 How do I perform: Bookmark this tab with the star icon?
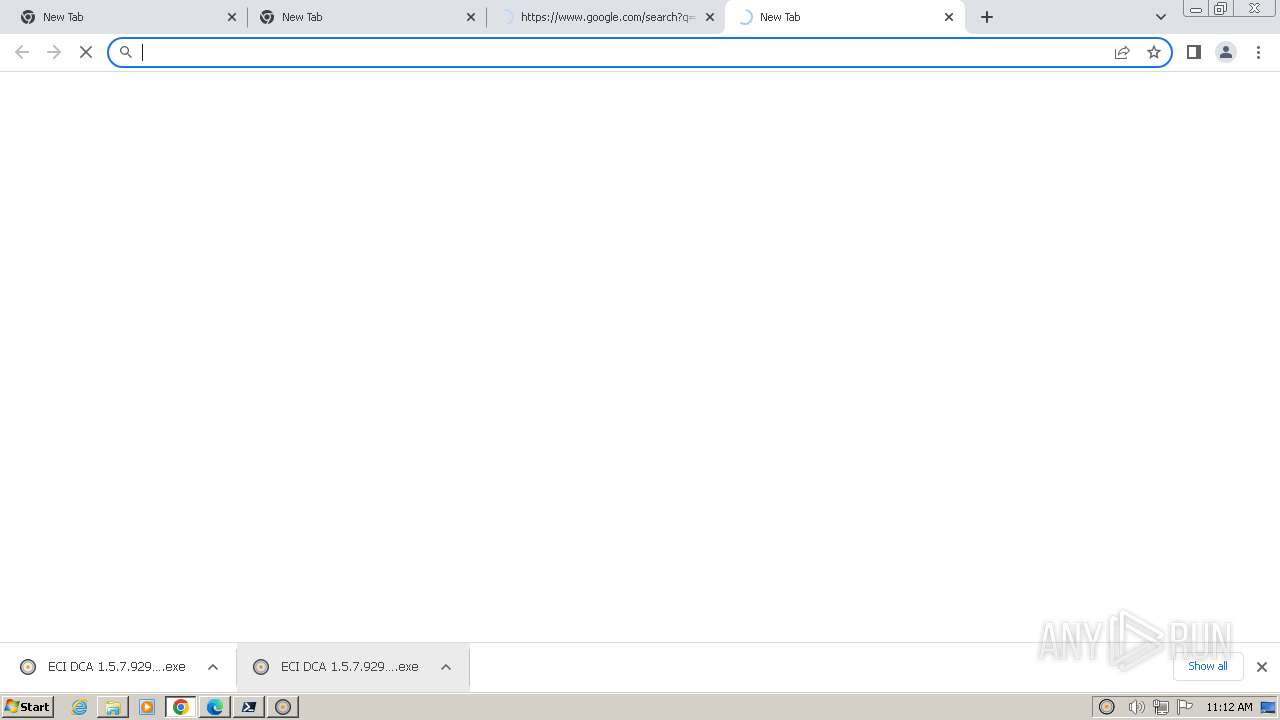[1154, 52]
